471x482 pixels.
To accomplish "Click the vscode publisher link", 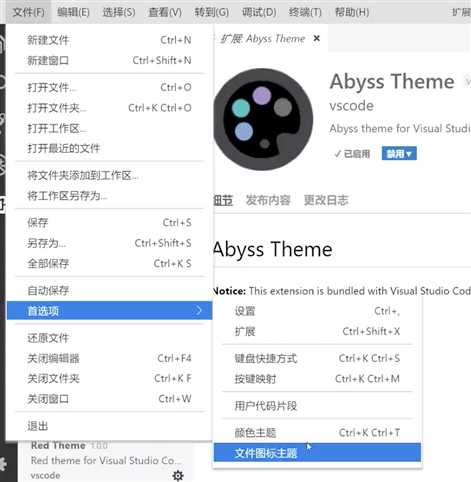I will click(x=351, y=106).
